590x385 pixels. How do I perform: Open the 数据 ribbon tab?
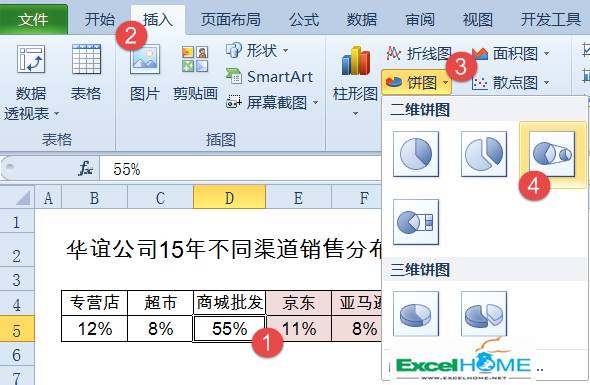tap(362, 20)
